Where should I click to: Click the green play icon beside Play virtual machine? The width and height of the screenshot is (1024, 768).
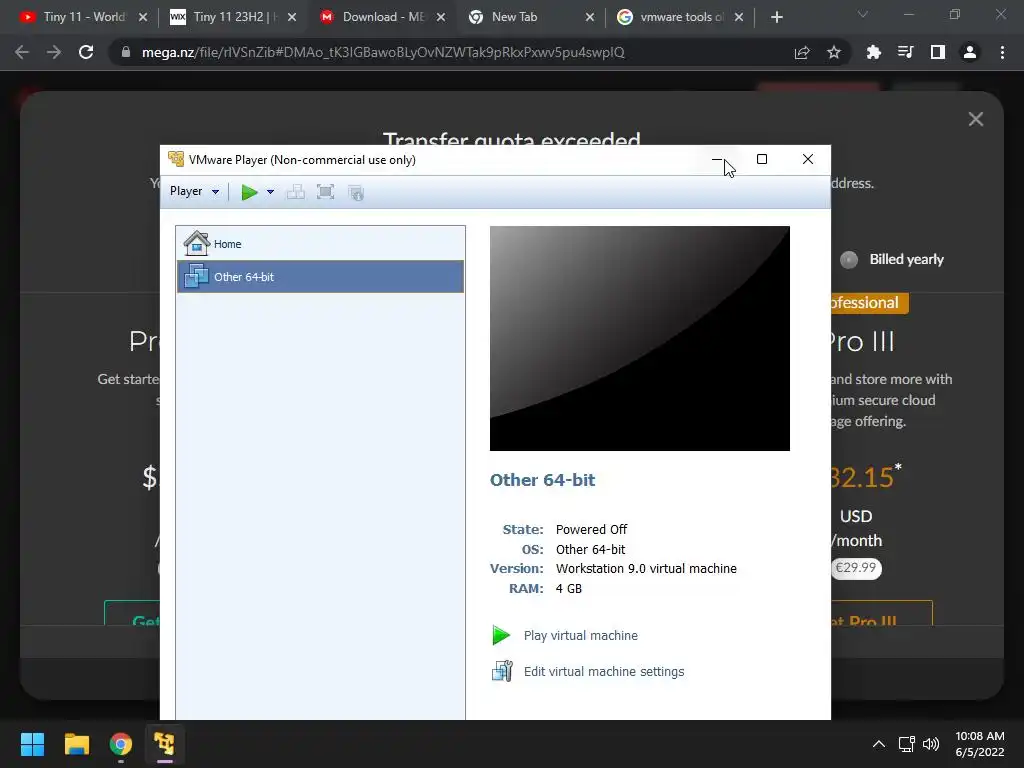coord(501,635)
